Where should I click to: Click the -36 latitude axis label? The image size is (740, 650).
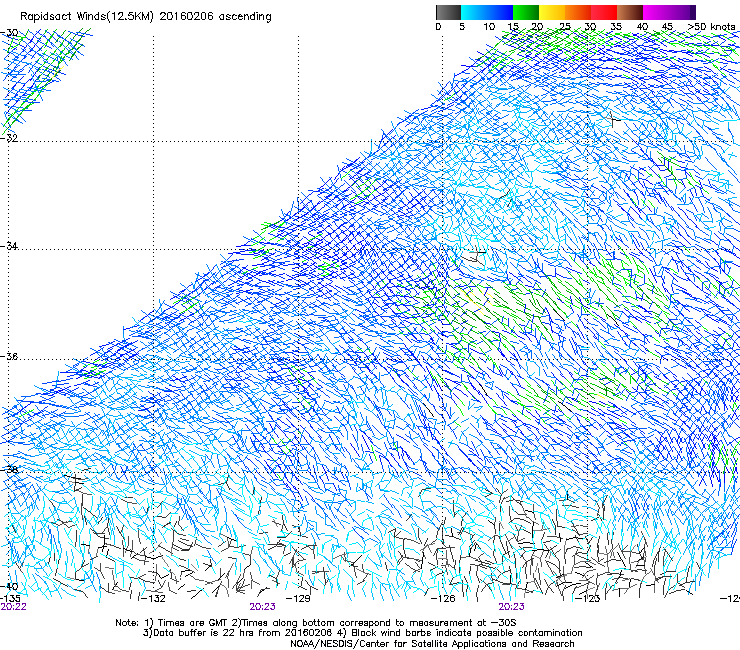tap(9, 356)
